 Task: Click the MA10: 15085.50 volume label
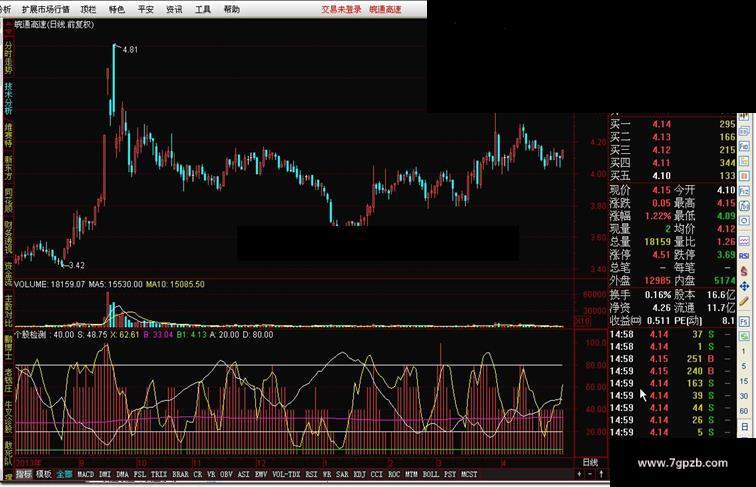tap(175, 284)
